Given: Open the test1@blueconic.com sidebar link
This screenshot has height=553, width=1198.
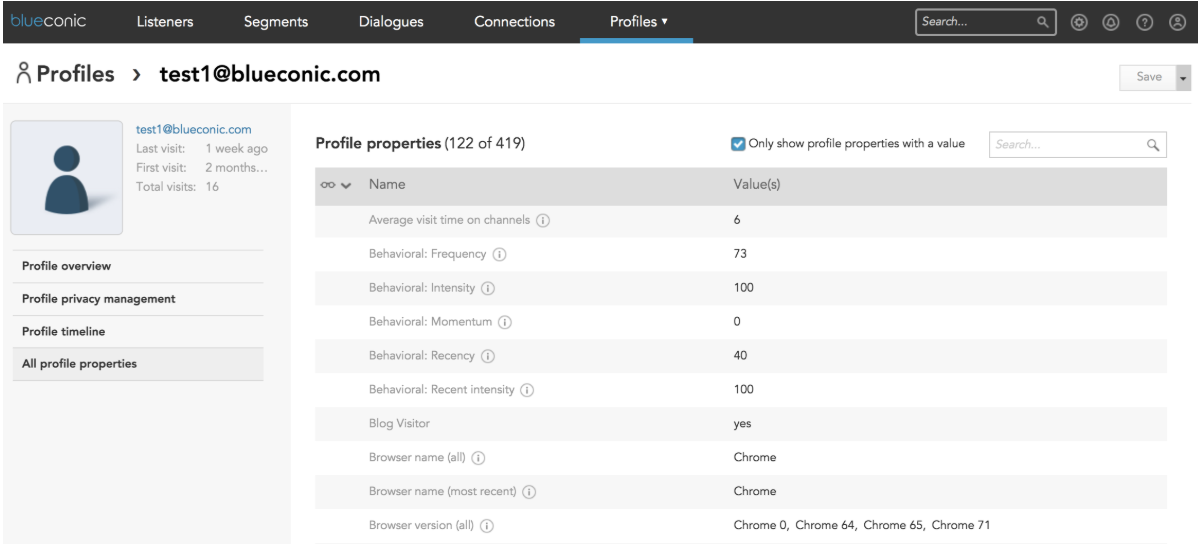Looking at the screenshot, I should [193, 130].
